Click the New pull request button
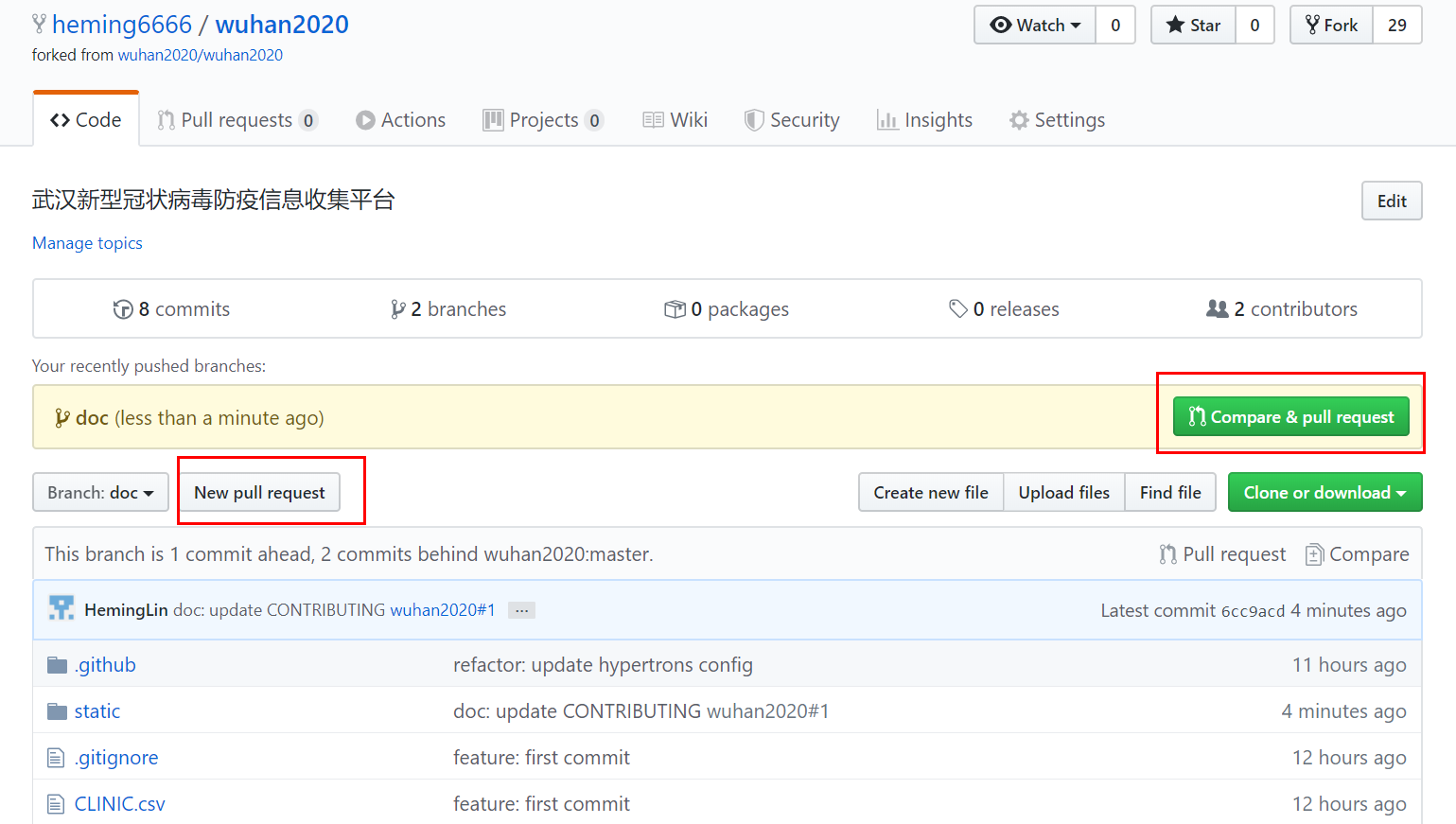 tap(259, 492)
